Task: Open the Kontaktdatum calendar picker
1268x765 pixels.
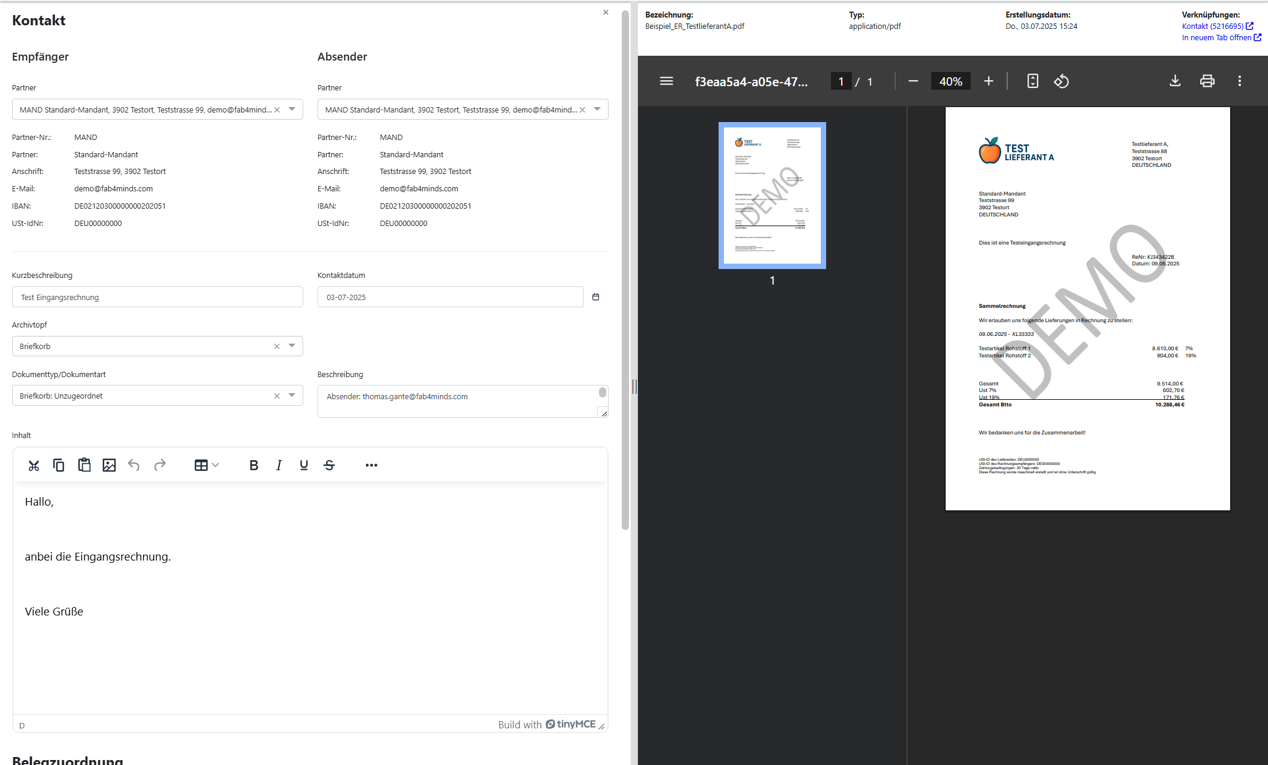Action: coord(596,297)
